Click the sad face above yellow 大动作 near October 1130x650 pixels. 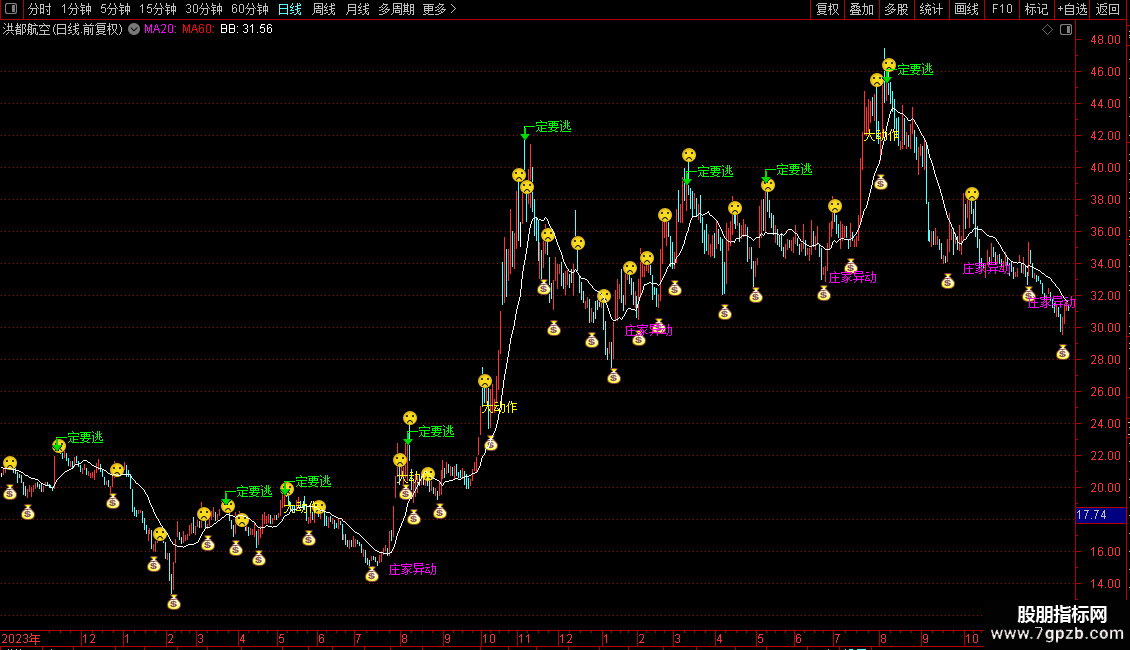485,381
